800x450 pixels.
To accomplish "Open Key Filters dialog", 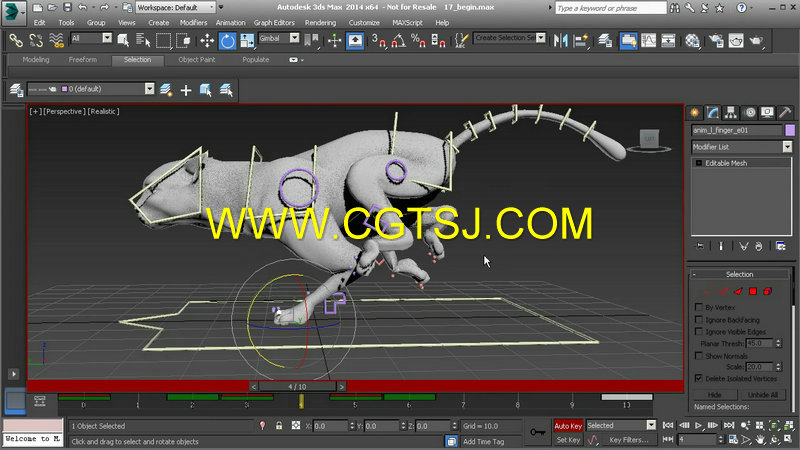I will coord(629,440).
